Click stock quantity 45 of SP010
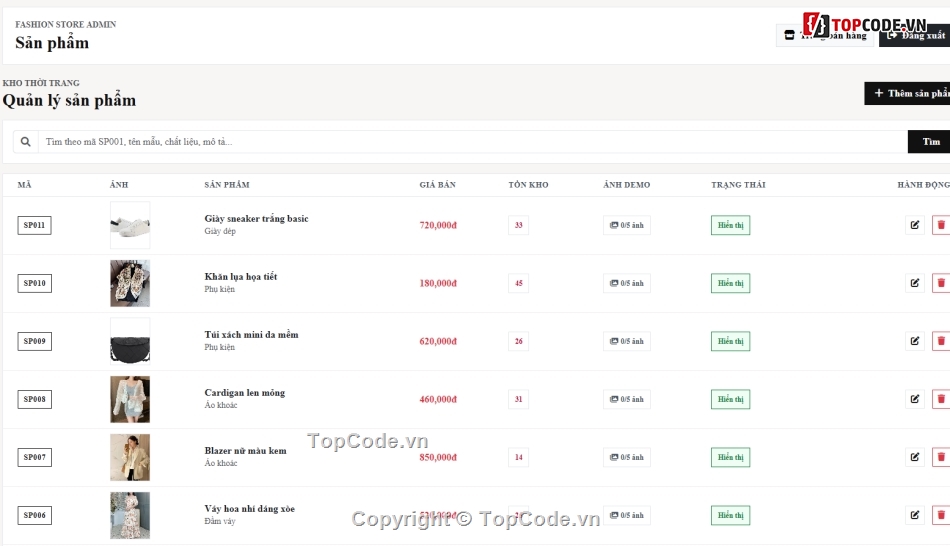950x546 pixels. 519,283
